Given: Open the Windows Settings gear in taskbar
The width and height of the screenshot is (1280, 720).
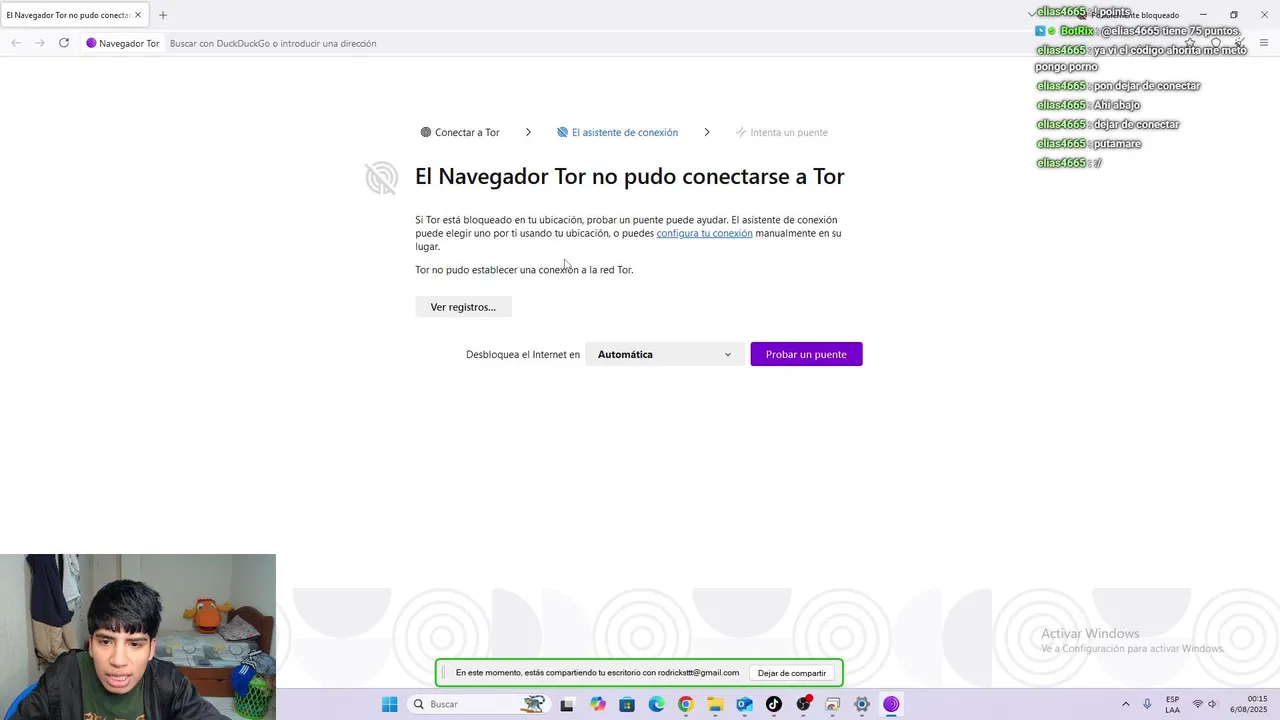Looking at the screenshot, I should click(862, 704).
